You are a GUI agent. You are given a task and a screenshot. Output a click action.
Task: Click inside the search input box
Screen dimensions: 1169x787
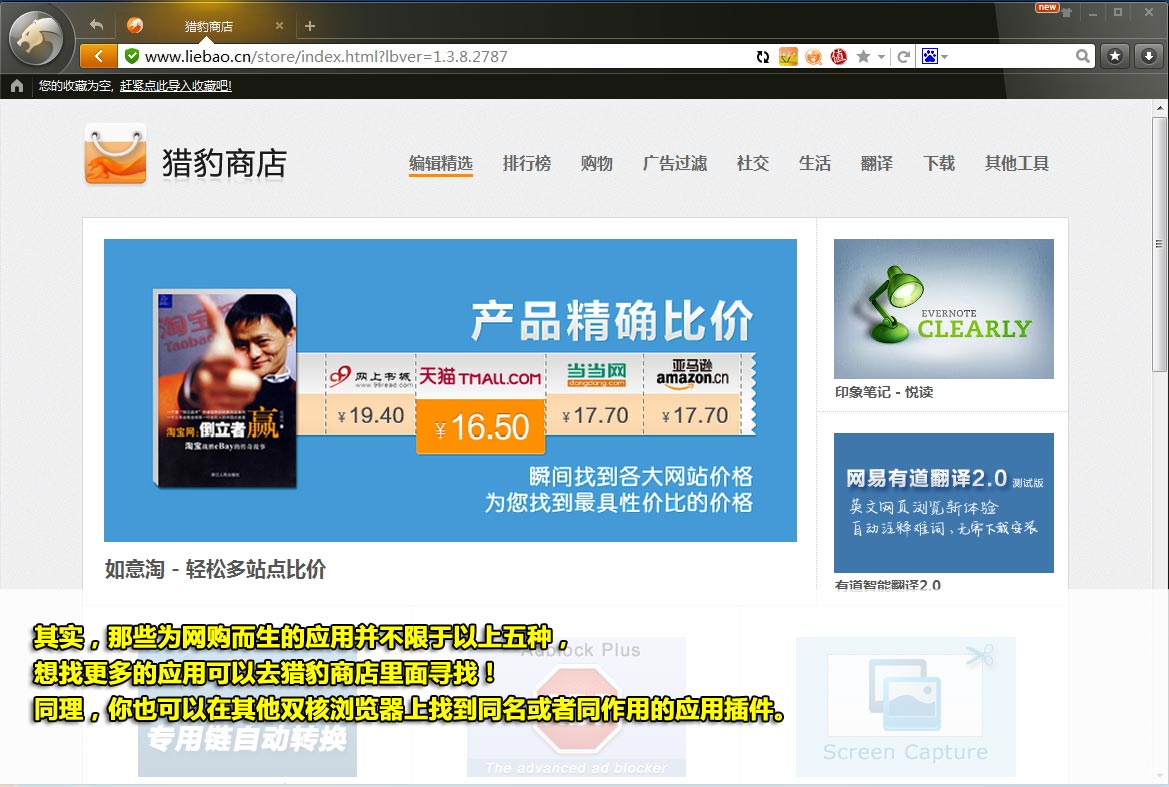[1011, 56]
